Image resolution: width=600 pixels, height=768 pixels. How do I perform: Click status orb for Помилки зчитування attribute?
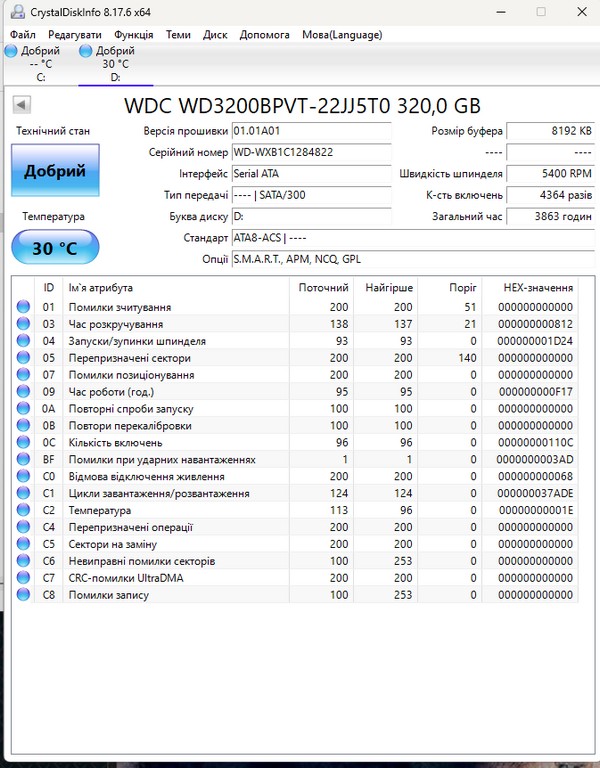coord(23,307)
